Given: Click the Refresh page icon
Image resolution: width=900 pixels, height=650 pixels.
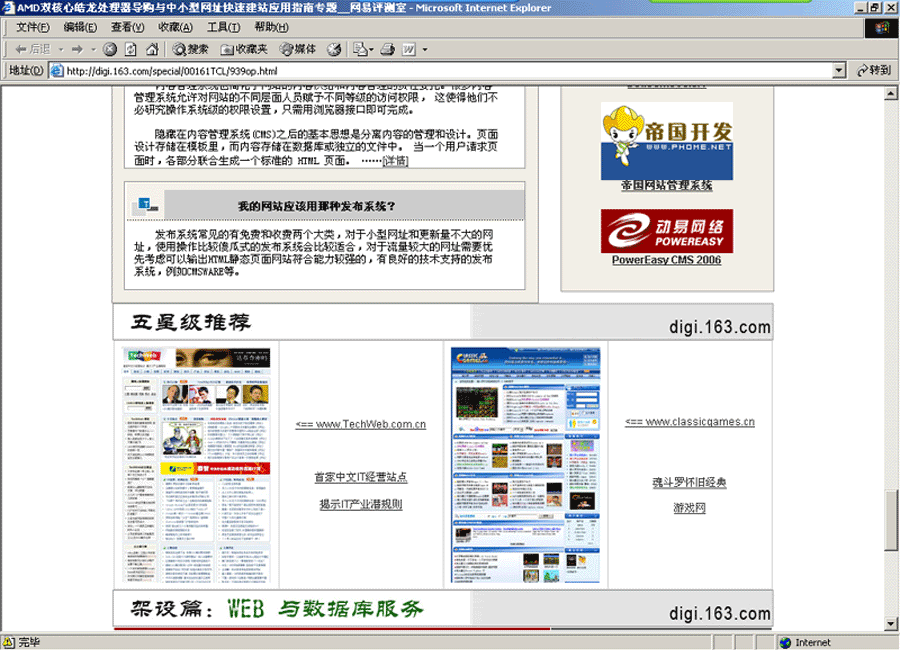Looking at the screenshot, I should coord(131,49).
